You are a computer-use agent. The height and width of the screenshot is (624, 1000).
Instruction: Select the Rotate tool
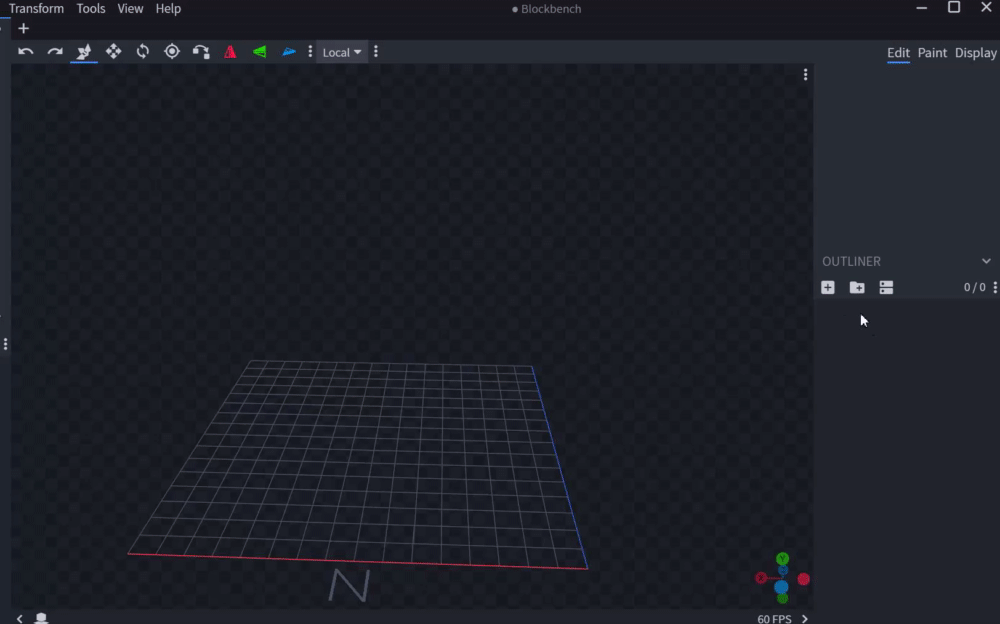143,52
